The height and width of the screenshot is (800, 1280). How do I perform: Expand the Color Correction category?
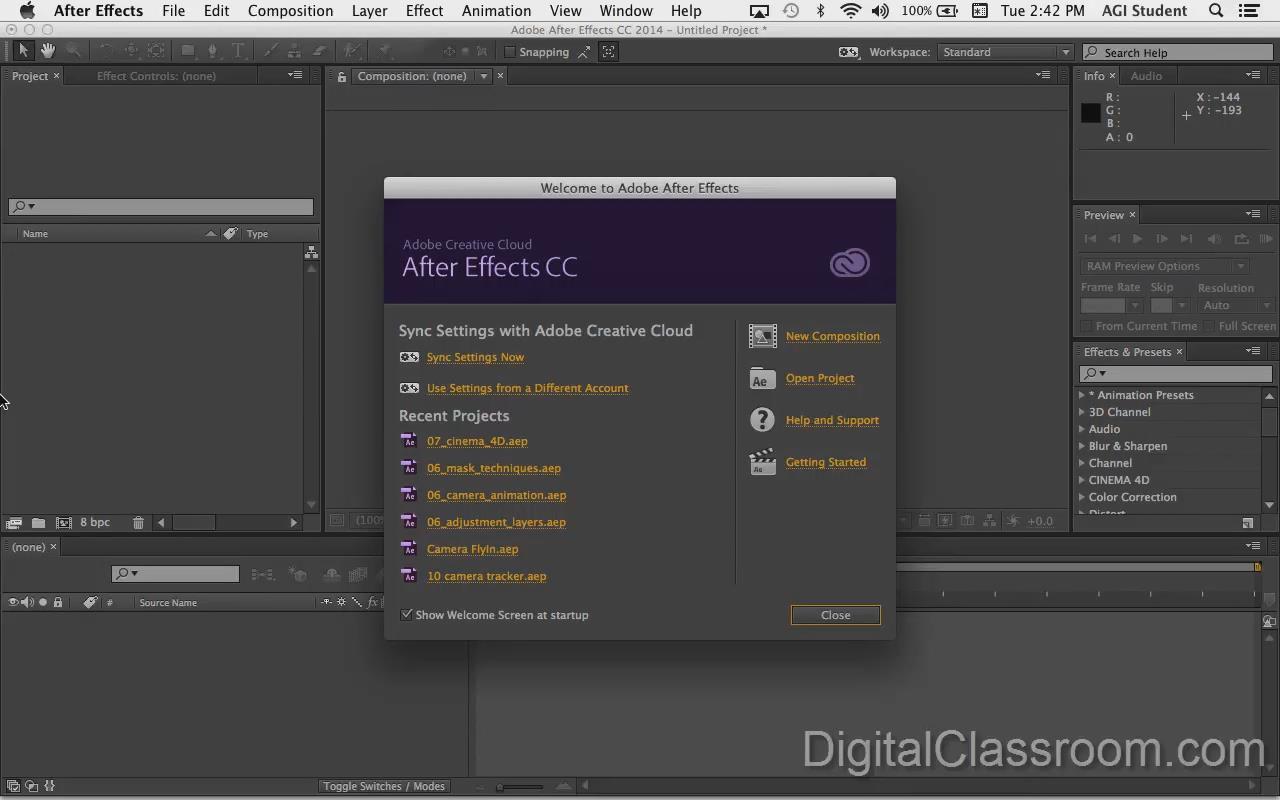(x=1082, y=497)
